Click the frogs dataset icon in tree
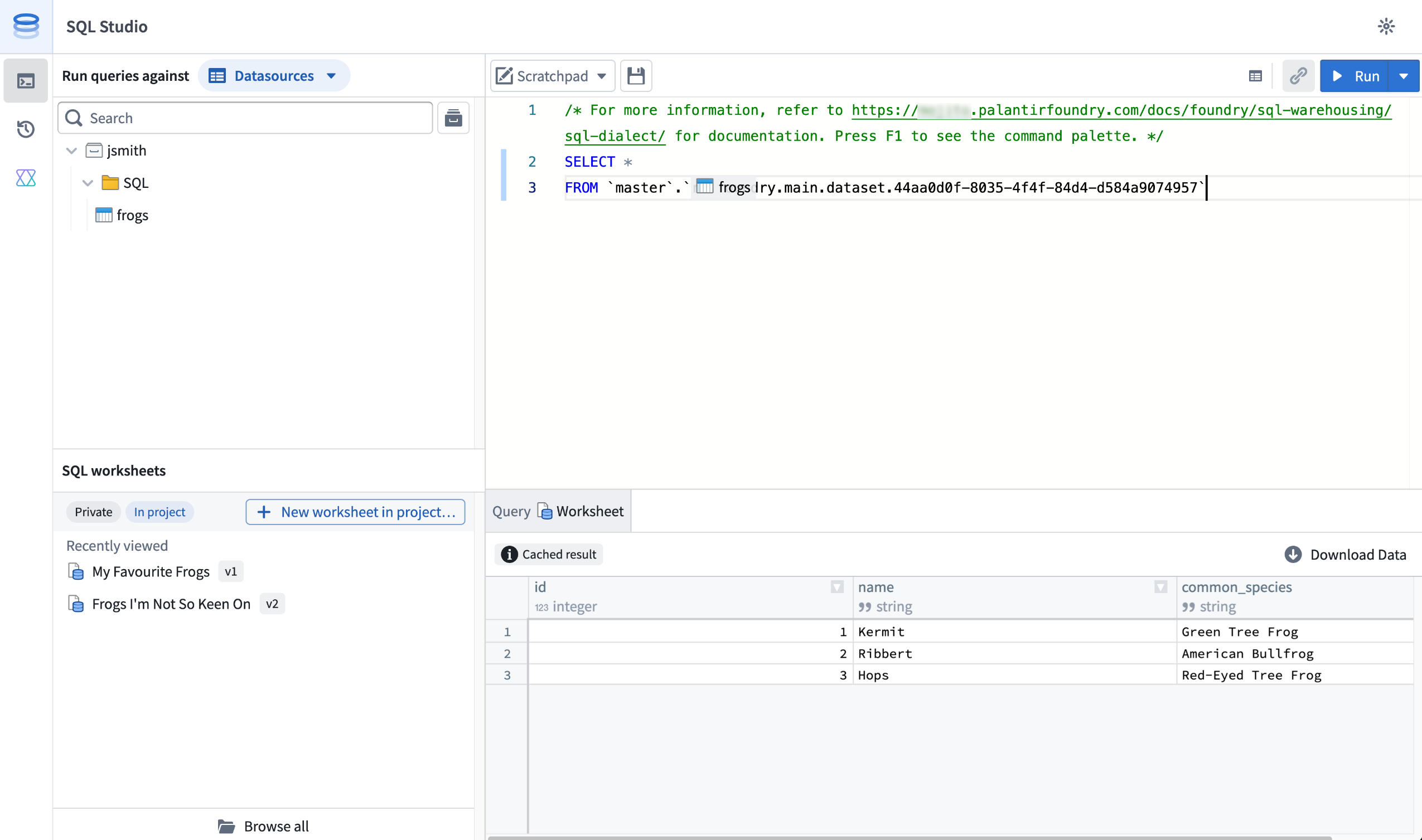Viewport: 1422px width, 840px height. click(104, 215)
